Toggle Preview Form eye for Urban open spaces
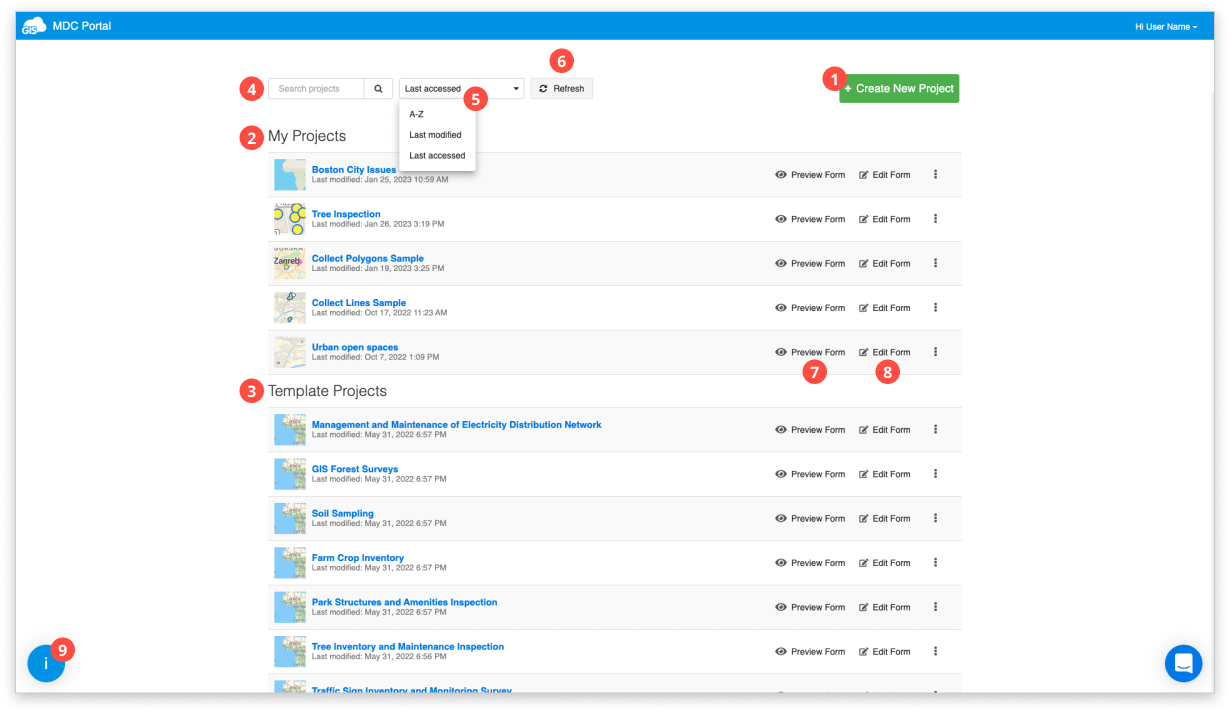Image resolution: width=1230 pixels, height=713 pixels. [x=781, y=352]
